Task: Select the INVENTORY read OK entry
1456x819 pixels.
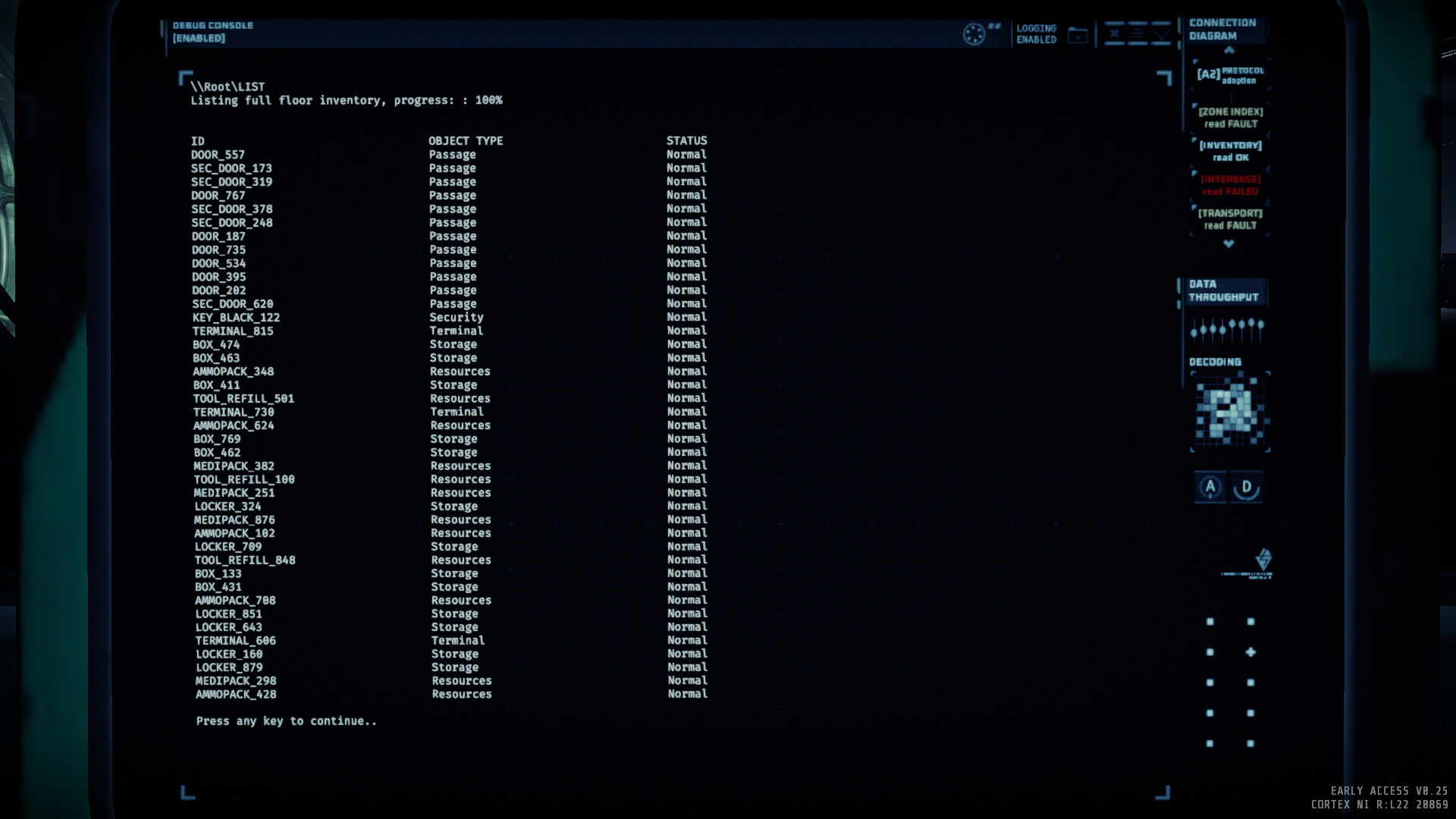Action: [1230, 151]
